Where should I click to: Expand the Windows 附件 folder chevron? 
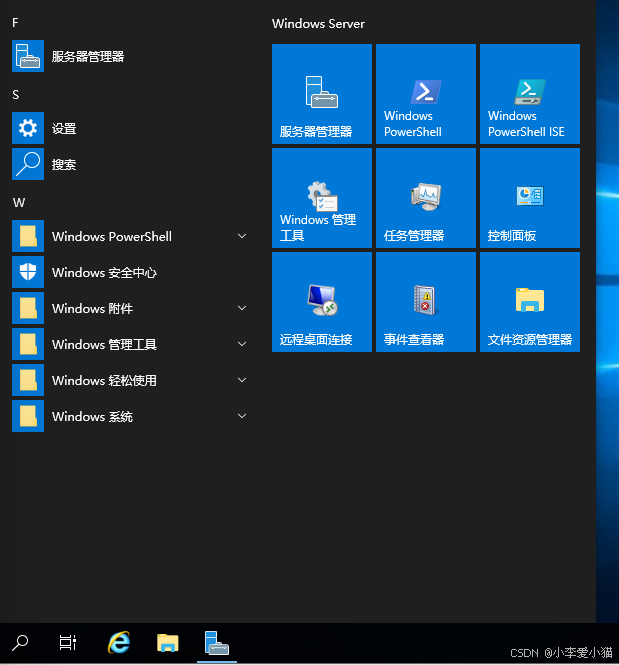coord(242,308)
